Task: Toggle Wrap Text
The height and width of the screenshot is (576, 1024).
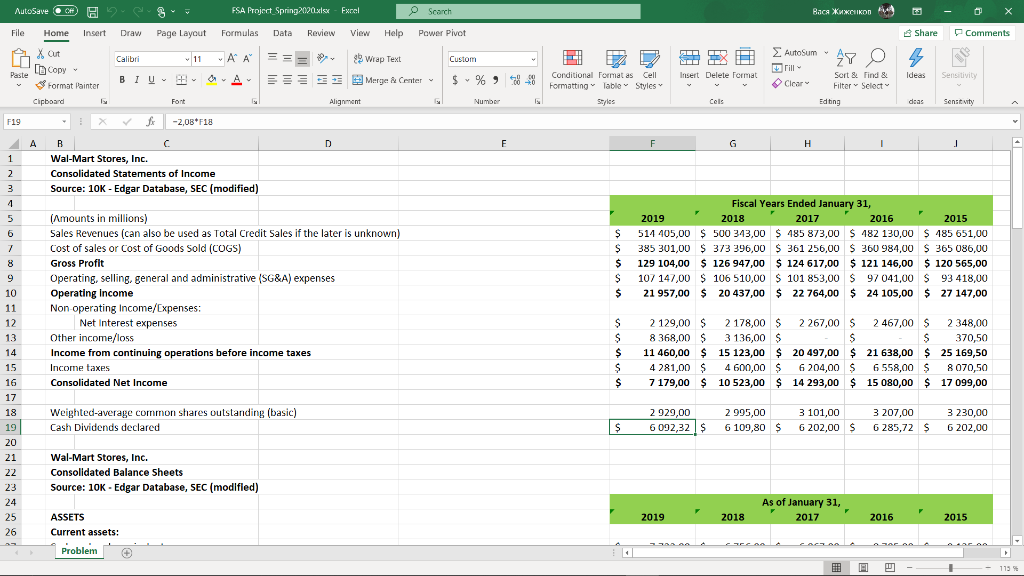Action: pos(377,59)
